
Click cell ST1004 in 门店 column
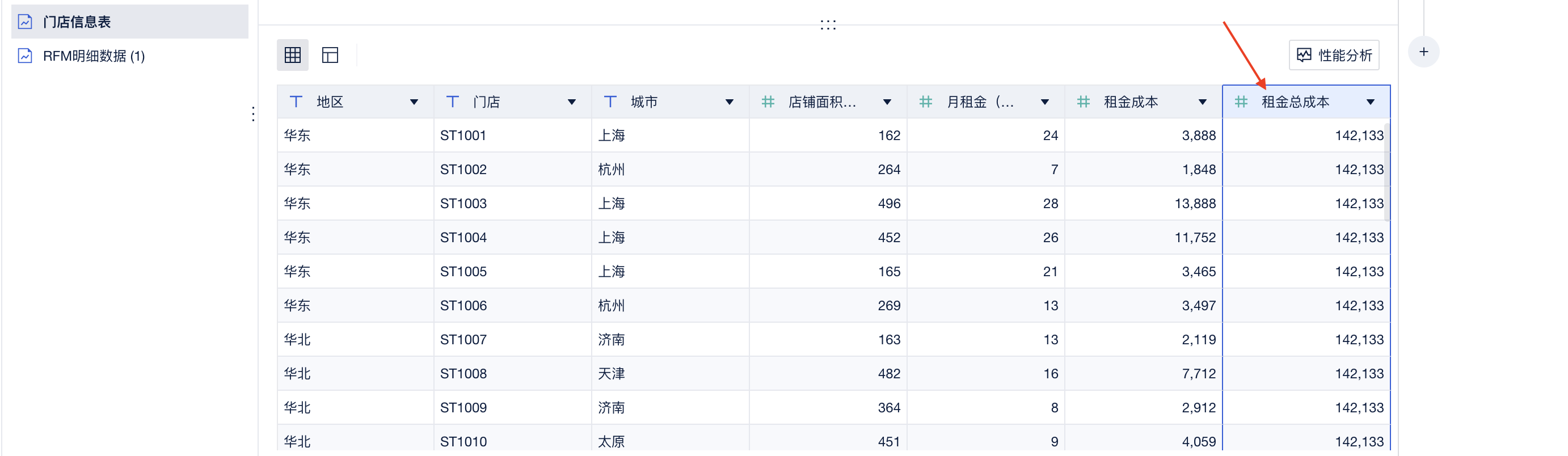click(x=512, y=238)
